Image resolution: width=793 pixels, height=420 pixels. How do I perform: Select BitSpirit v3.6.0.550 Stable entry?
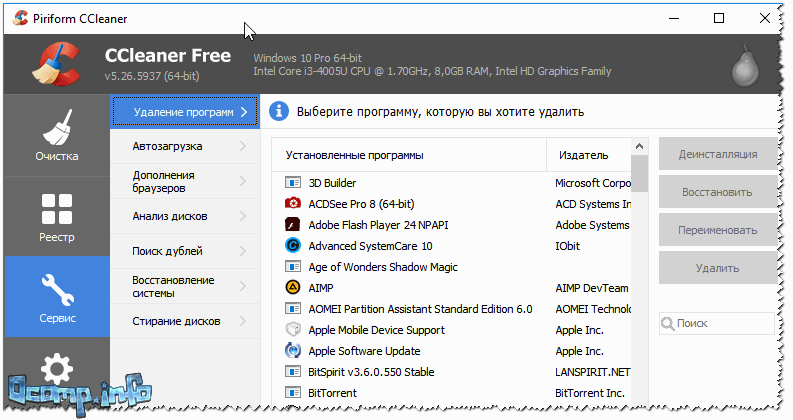point(371,372)
